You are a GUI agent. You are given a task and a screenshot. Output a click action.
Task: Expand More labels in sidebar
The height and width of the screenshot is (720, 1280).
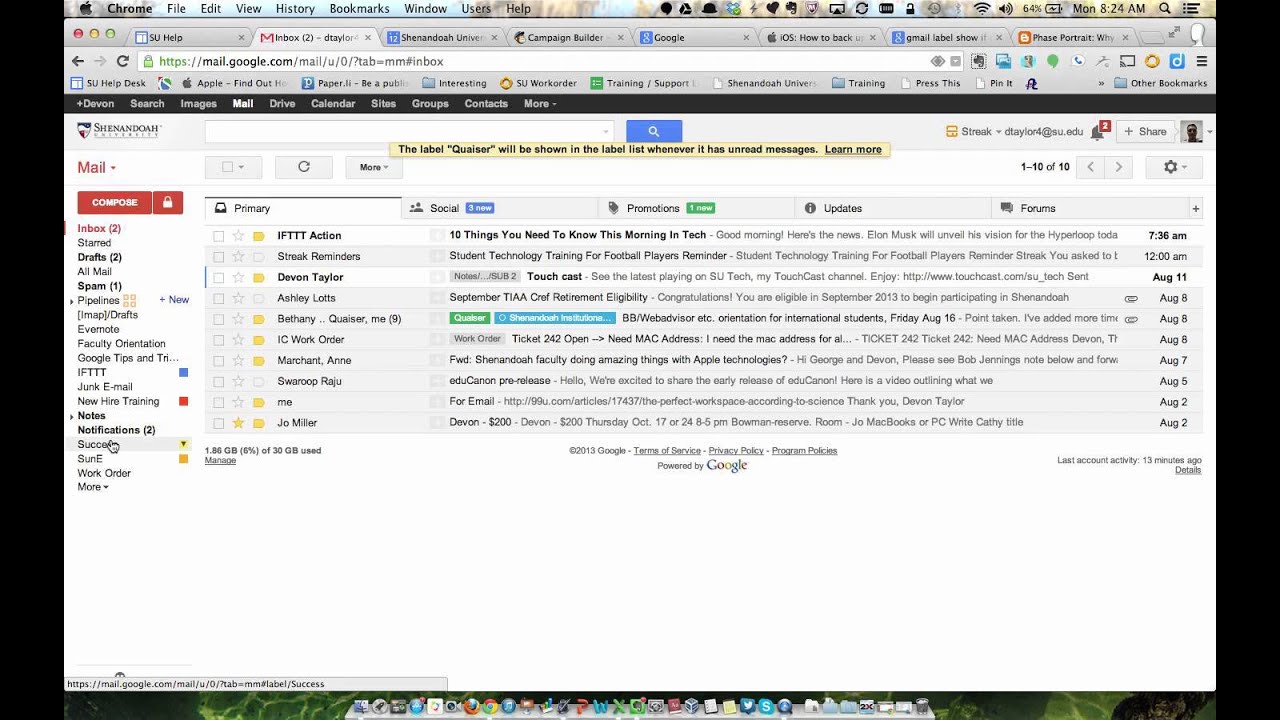click(x=93, y=487)
